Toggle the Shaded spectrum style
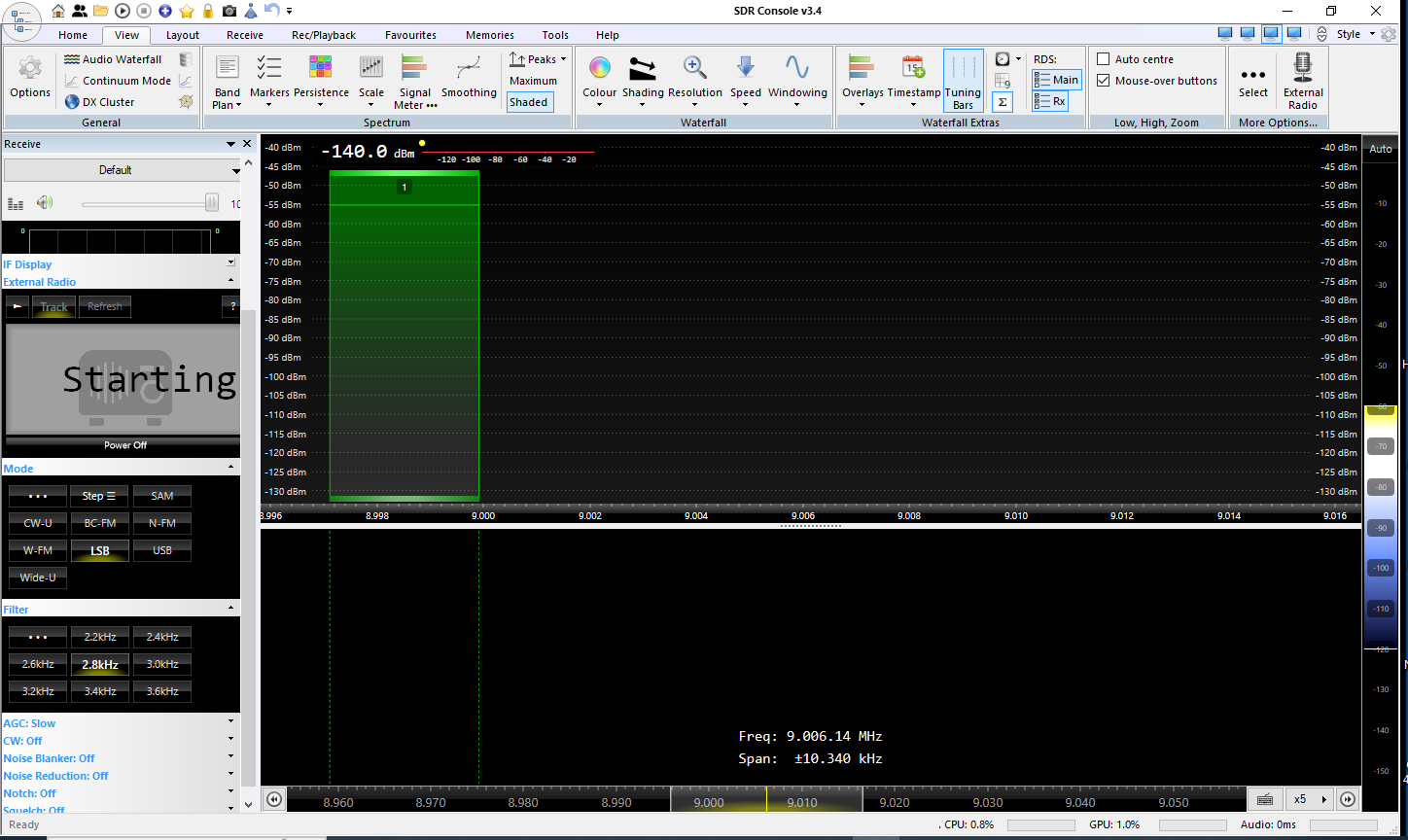Screen dimensions: 1408x840 (x=529, y=102)
